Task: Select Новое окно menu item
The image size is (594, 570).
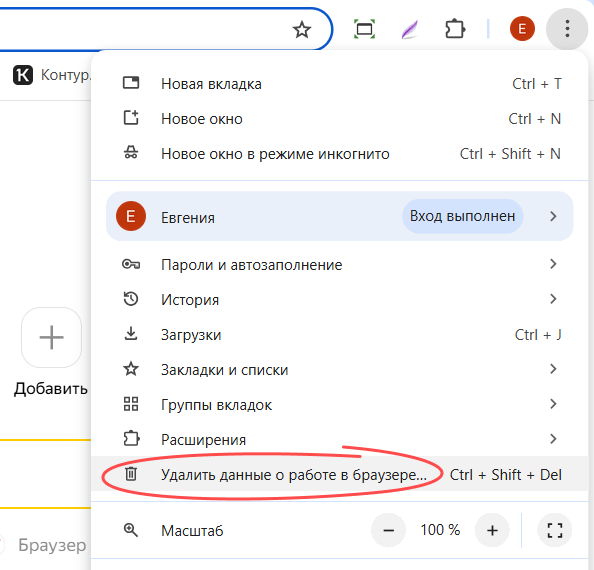Action: [x=340, y=119]
